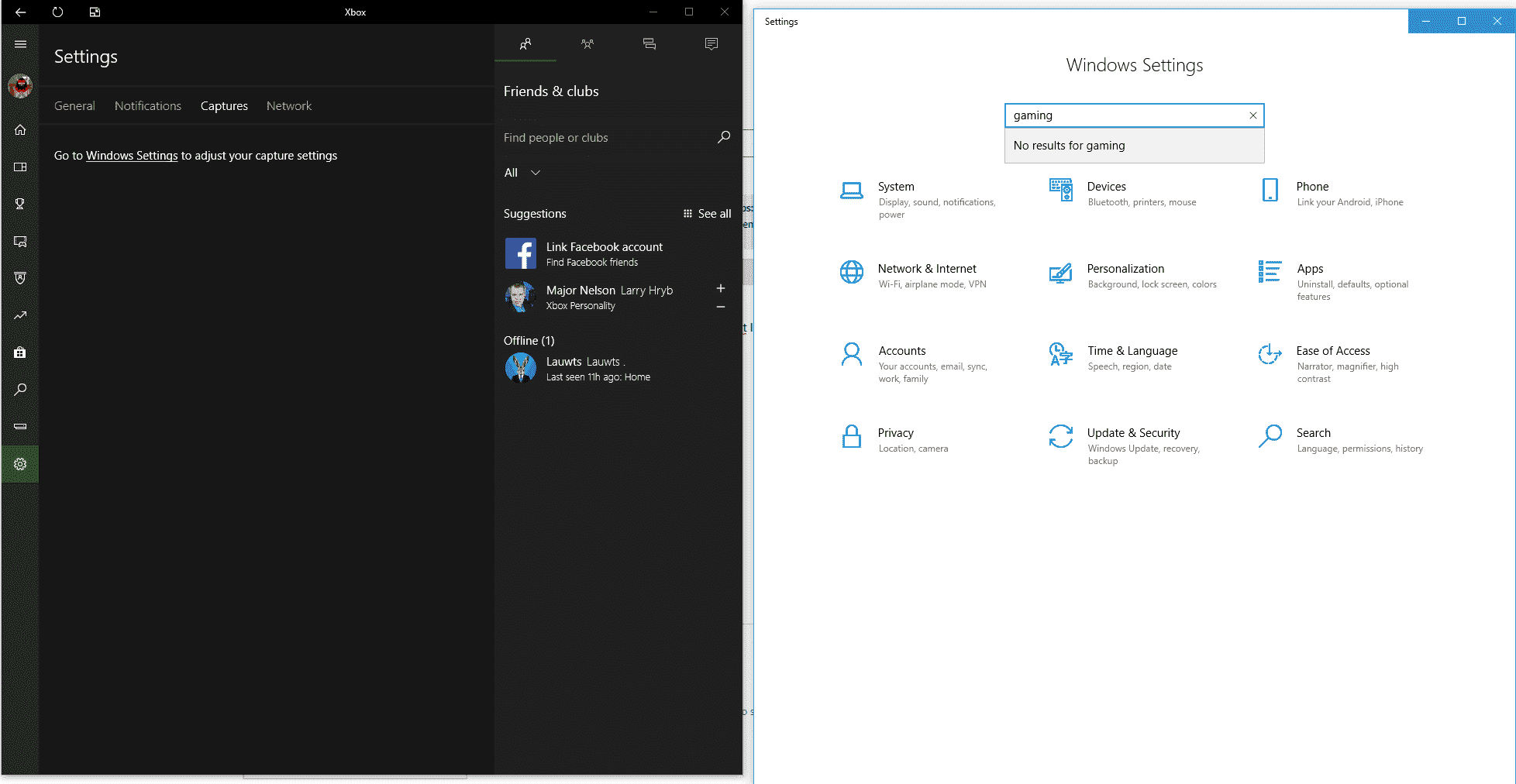Image resolution: width=1516 pixels, height=784 pixels.
Task: Open the Notifications settings tab
Action: tap(148, 106)
